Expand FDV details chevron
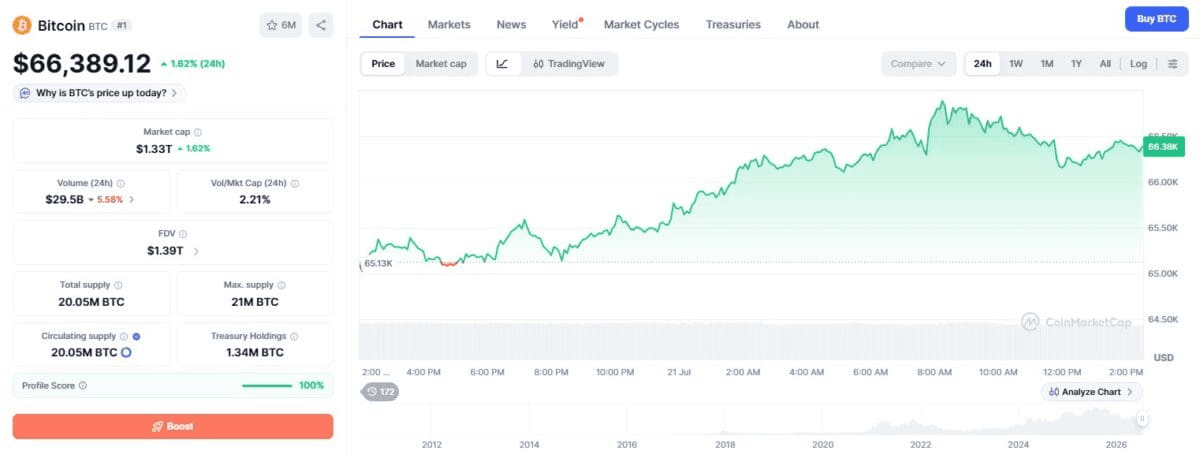 (196, 251)
